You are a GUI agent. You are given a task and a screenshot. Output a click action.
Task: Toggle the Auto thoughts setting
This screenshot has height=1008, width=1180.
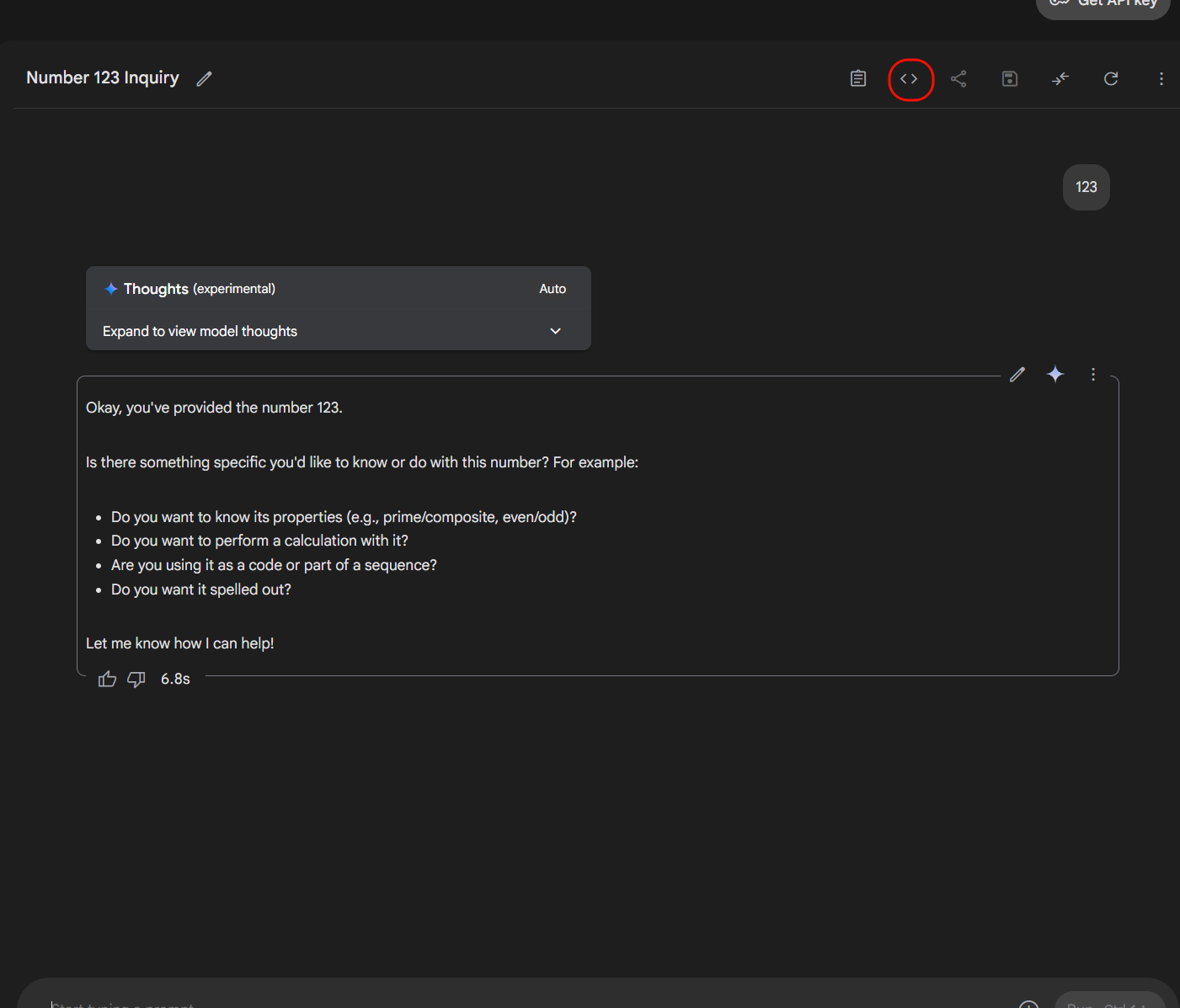553,288
